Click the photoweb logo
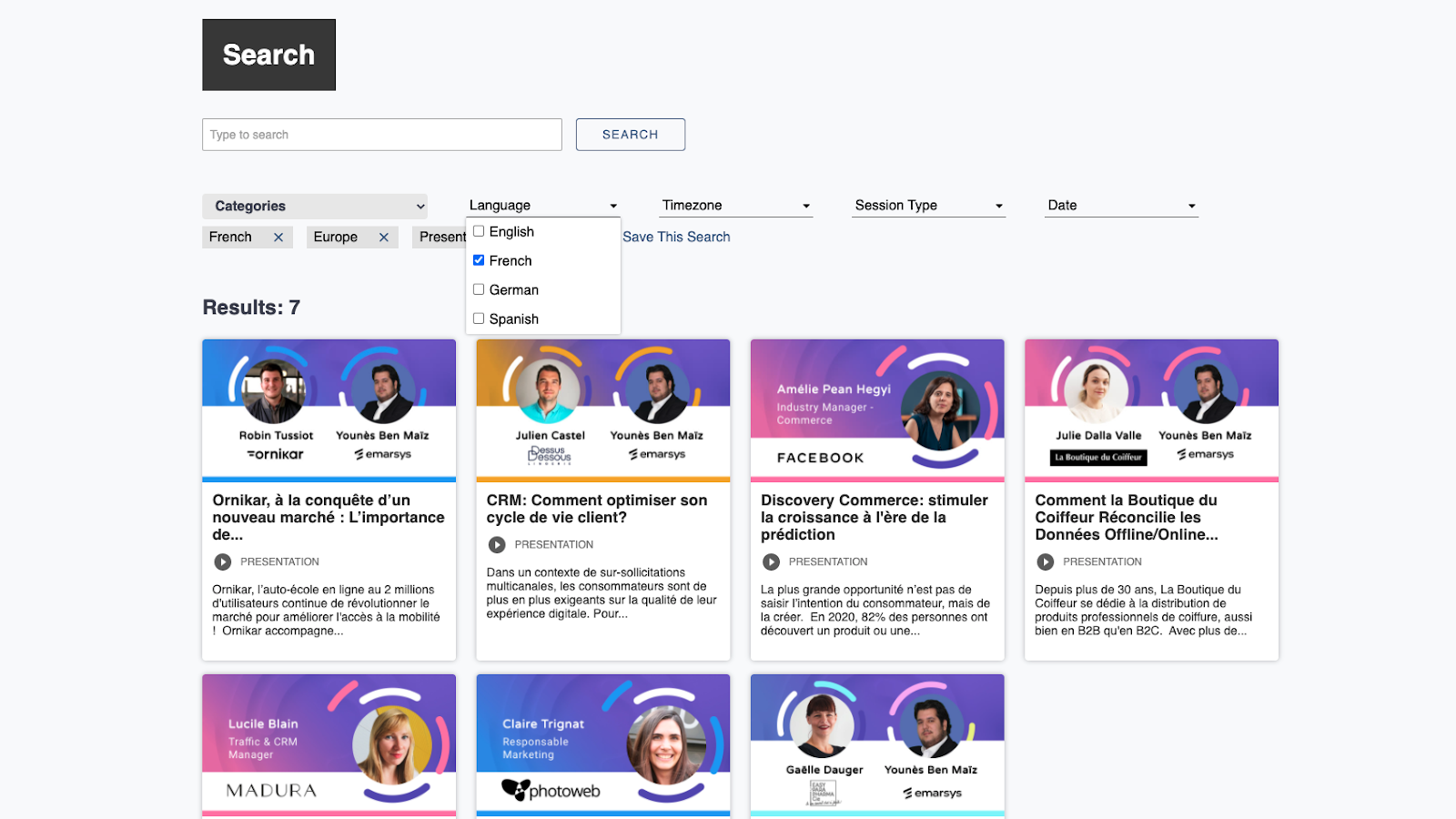 tap(551, 791)
